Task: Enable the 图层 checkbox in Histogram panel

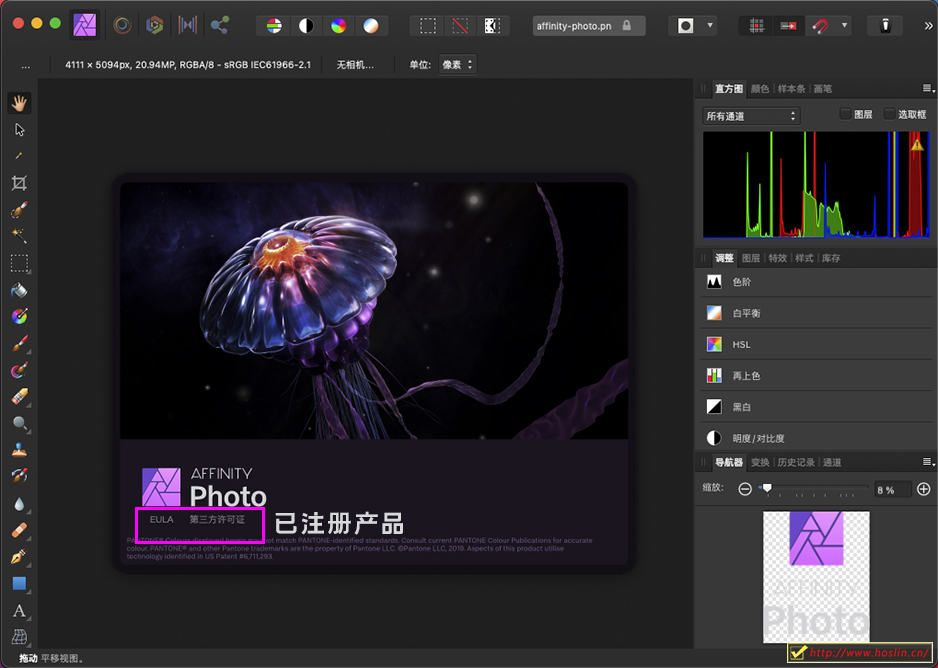Action: pyautogui.click(x=845, y=114)
